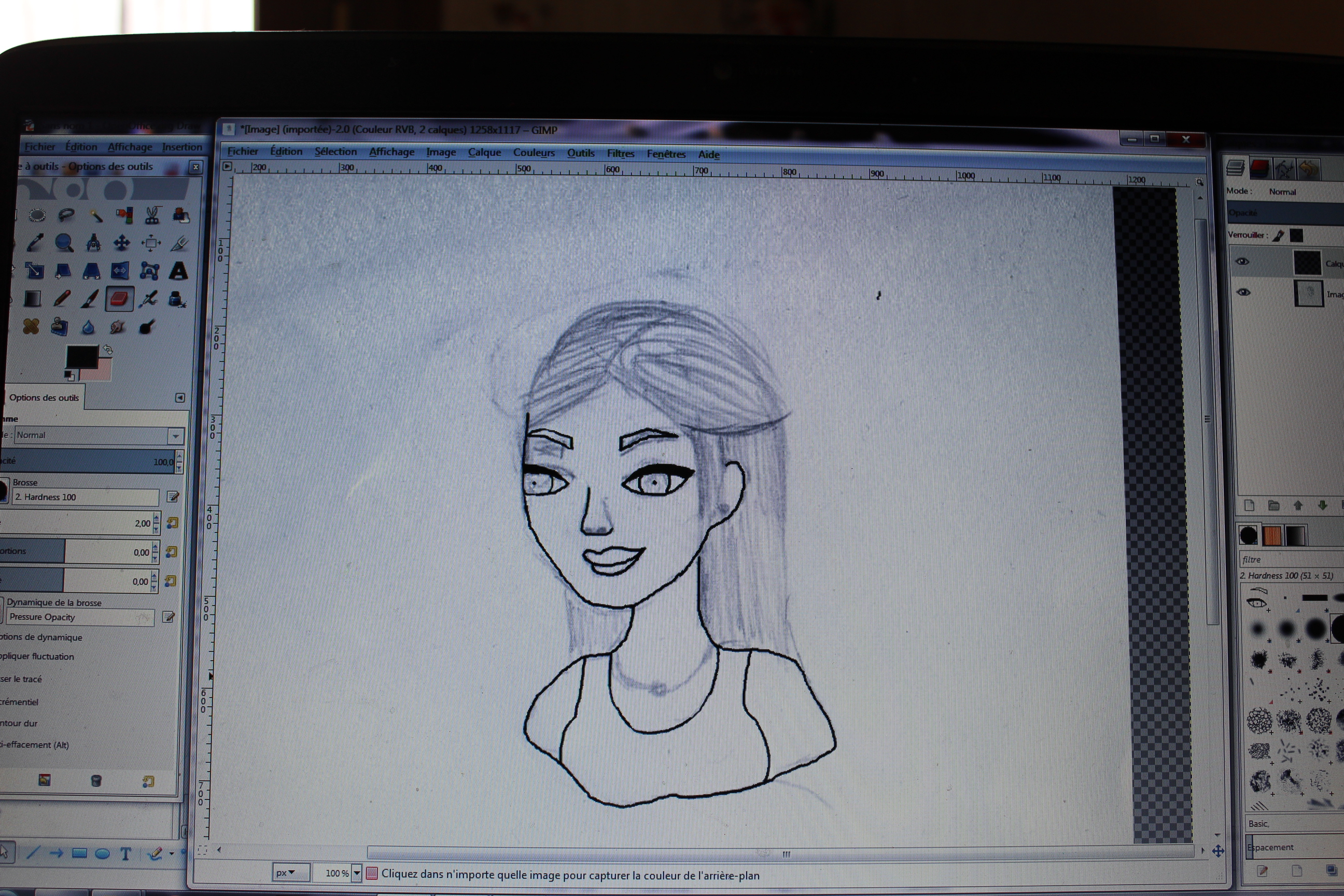Image resolution: width=1344 pixels, height=896 pixels.
Task: Toggle lock pixels brush icon beside Verrouiller
Action: pyautogui.click(x=1279, y=235)
